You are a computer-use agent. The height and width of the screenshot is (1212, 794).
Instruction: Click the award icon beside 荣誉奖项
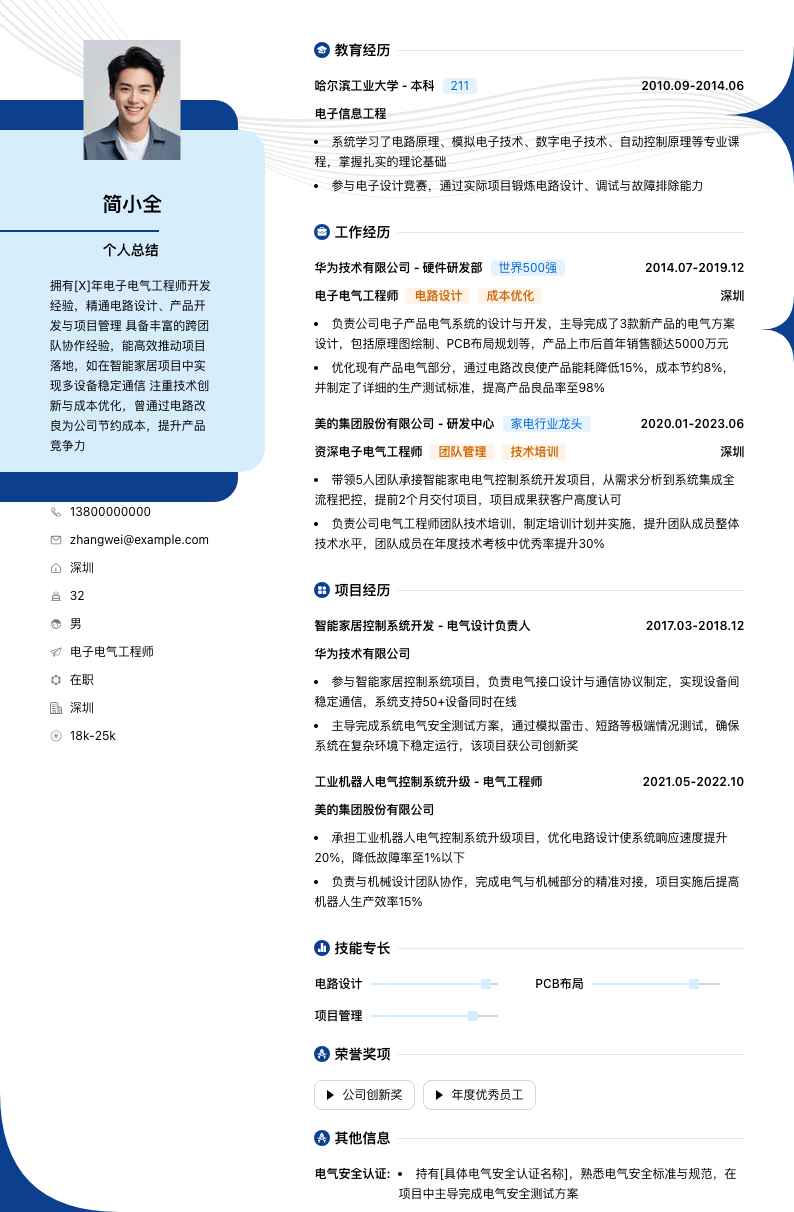click(322, 1054)
